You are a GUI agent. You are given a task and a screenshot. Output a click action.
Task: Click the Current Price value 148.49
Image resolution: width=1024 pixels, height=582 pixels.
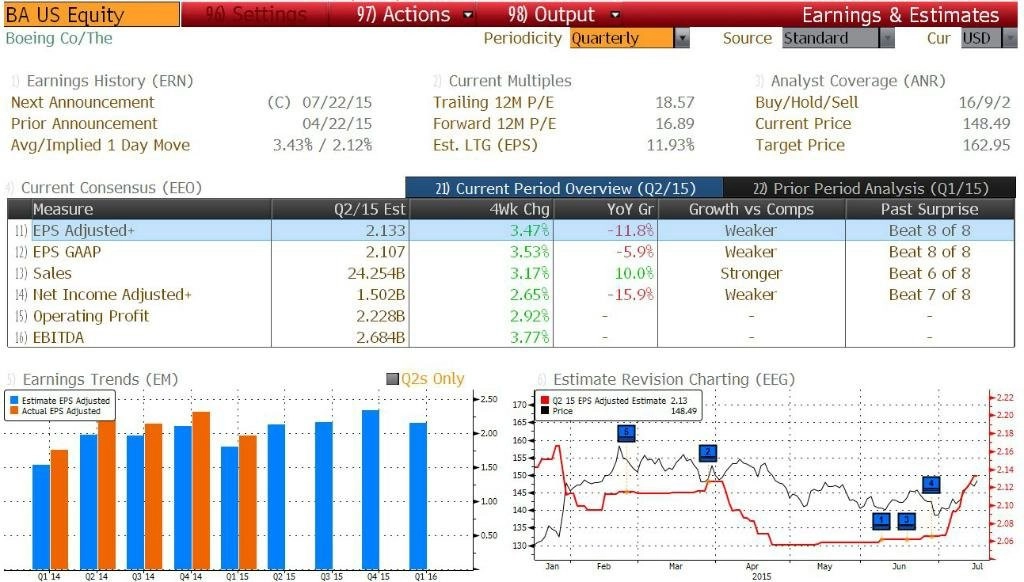[986, 124]
